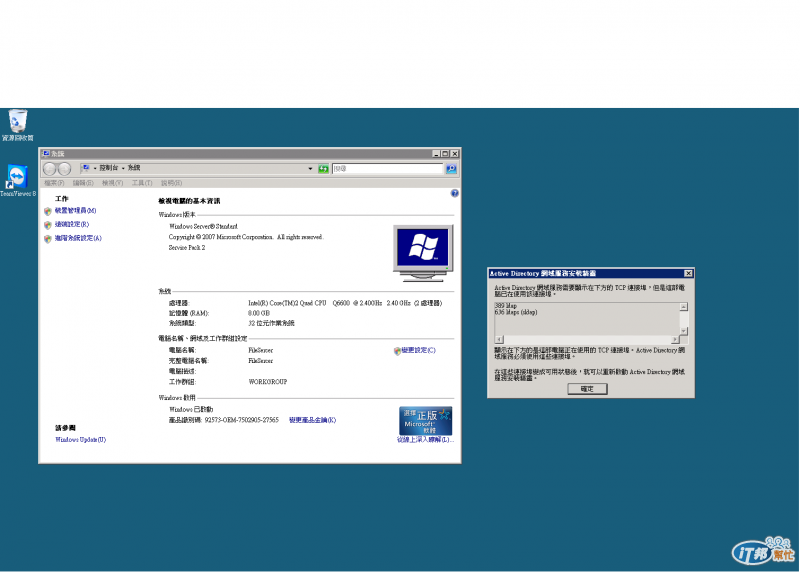Click the 系統 breadcrumb in address bar
The image size is (800, 572).
point(134,168)
